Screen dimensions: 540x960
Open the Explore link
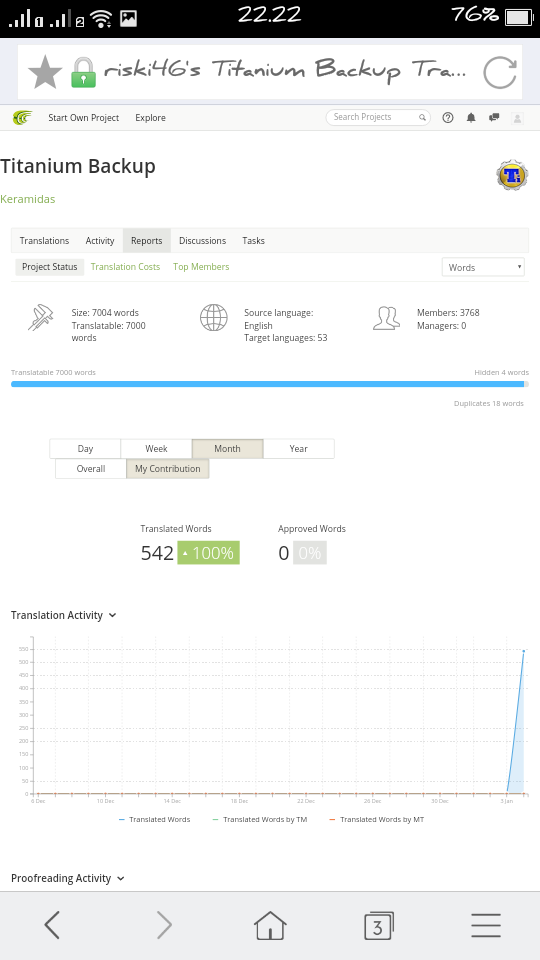coord(151,118)
